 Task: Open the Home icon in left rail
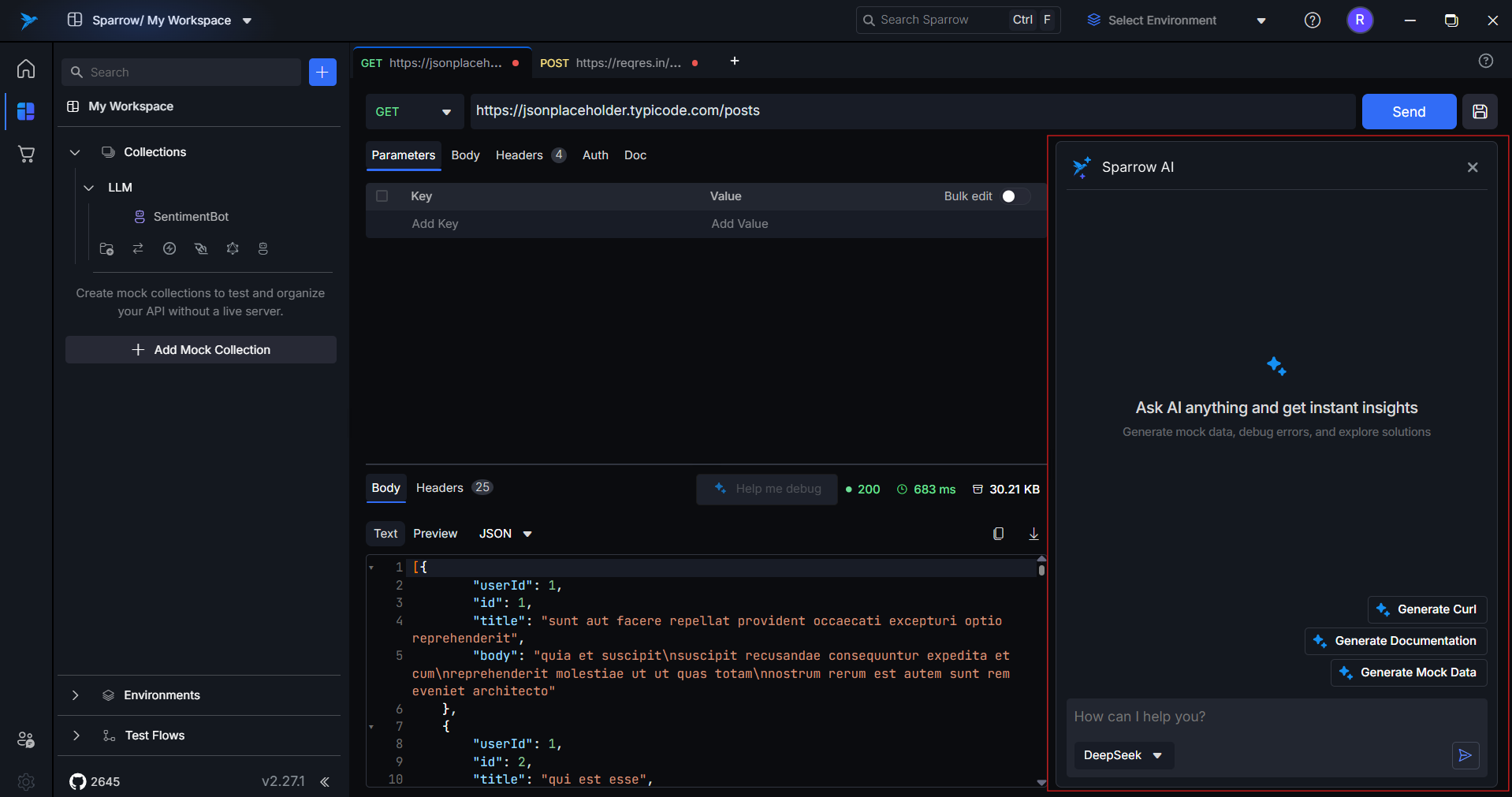pyautogui.click(x=26, y=69)
